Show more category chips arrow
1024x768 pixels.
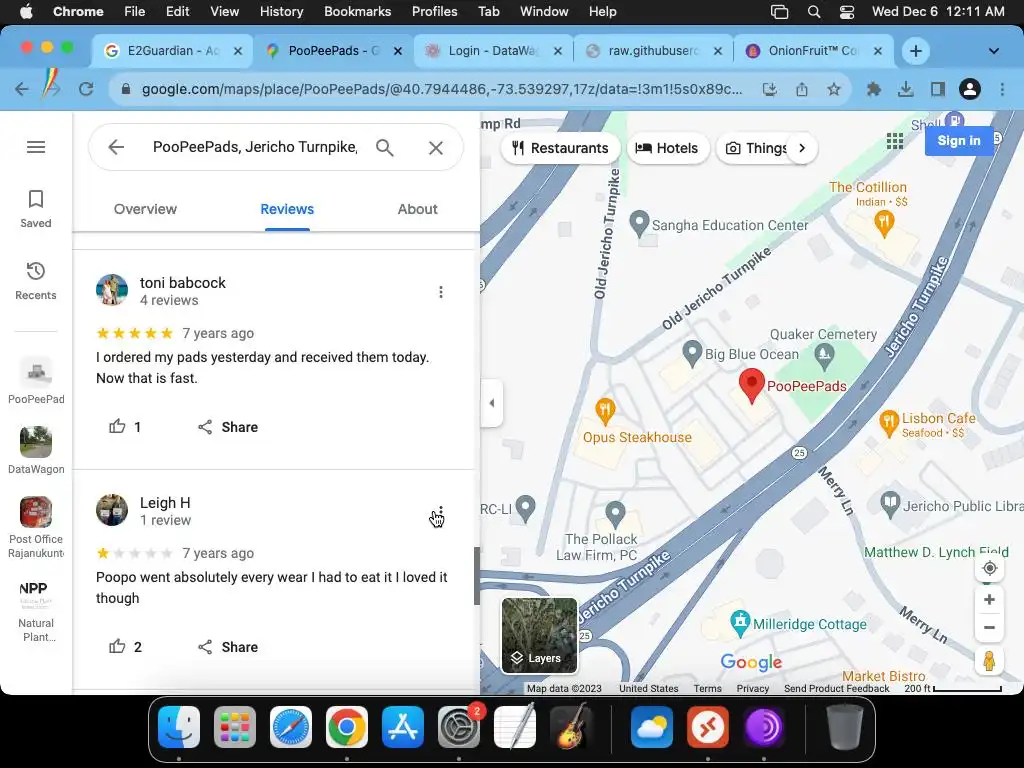[802, 148]
